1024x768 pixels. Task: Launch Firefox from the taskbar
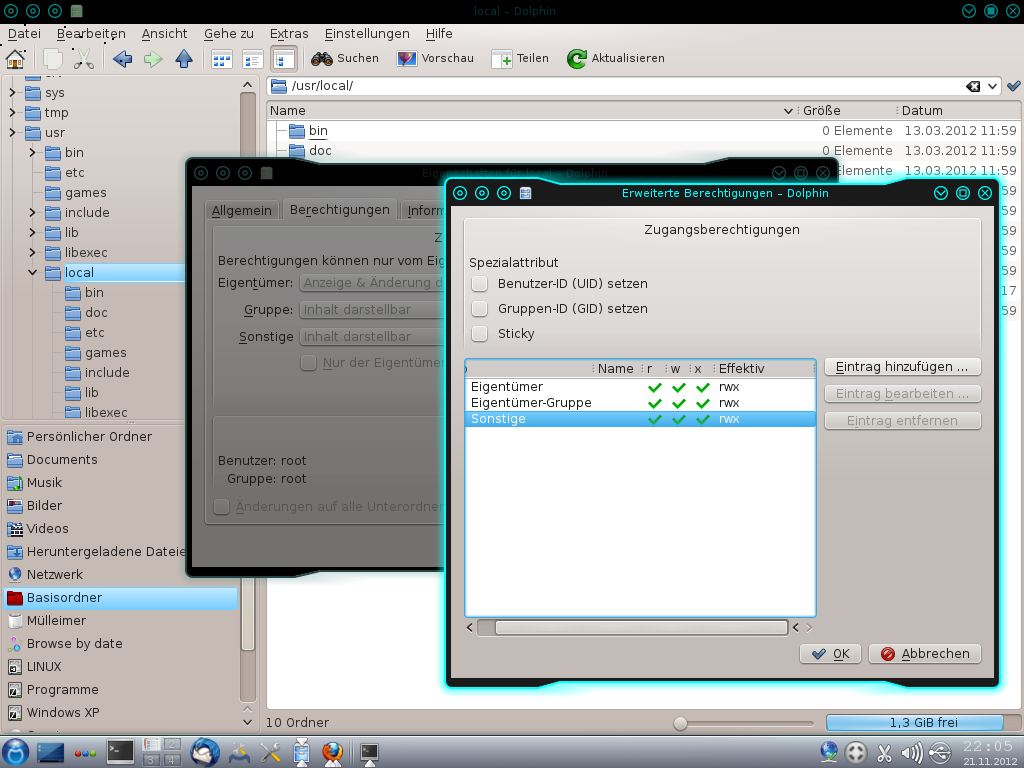pyautogui.click(x=332, y=752)
